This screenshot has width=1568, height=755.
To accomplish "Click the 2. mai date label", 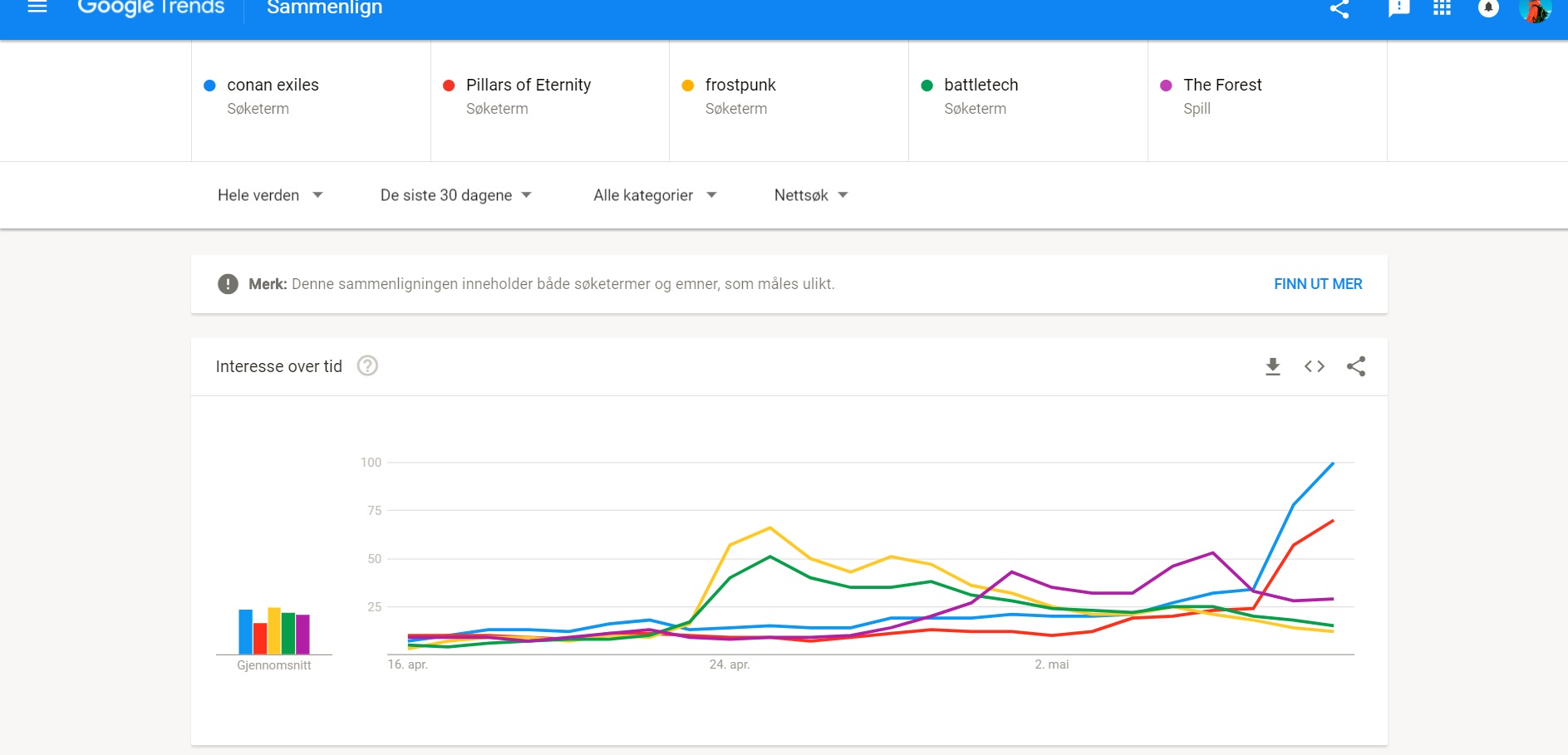I will click(1052, 664).
